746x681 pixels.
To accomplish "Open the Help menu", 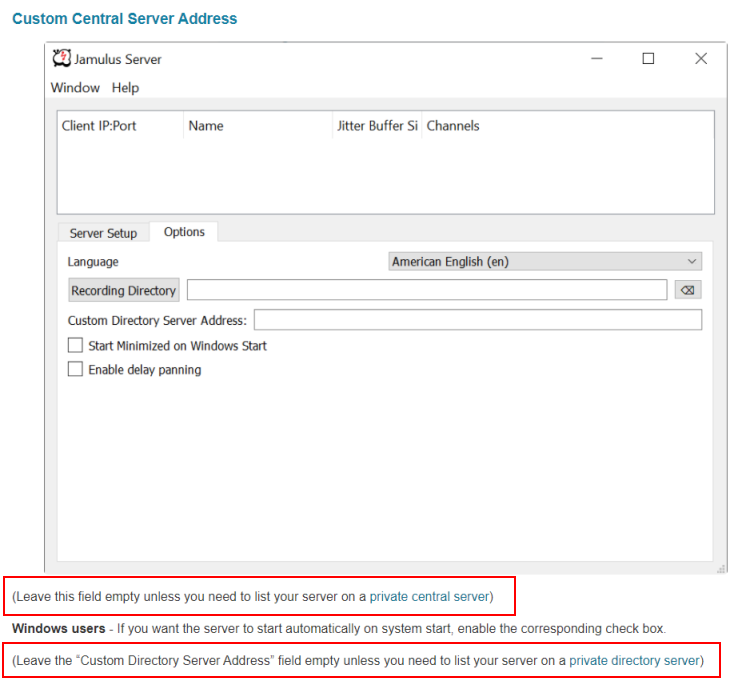I will pyautogui.click(x=126, y=88).
